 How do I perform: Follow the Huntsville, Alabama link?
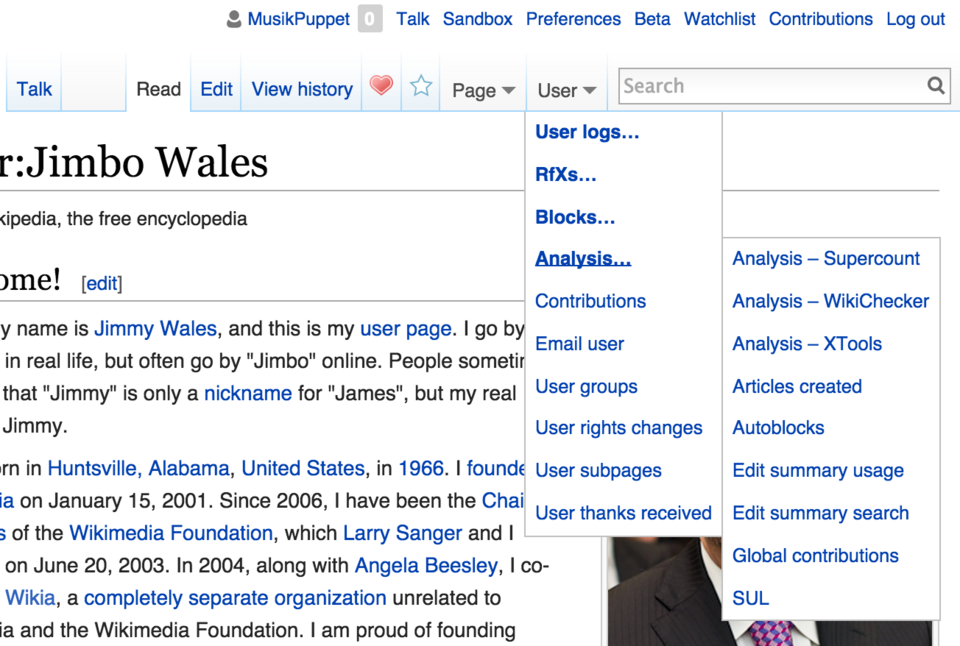pyautogui.click(x=138, y=468)
